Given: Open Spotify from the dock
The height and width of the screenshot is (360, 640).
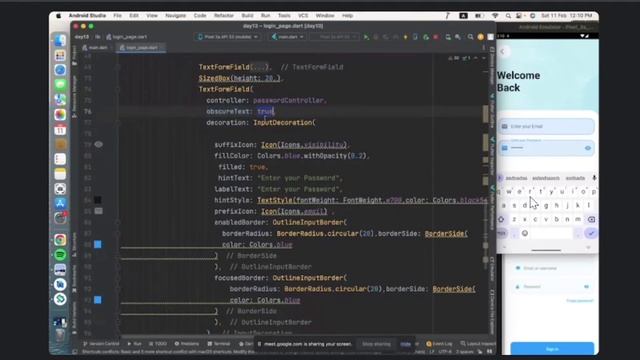Looking at the screenshot, I should pyautogui.click(x=60, y=255).
